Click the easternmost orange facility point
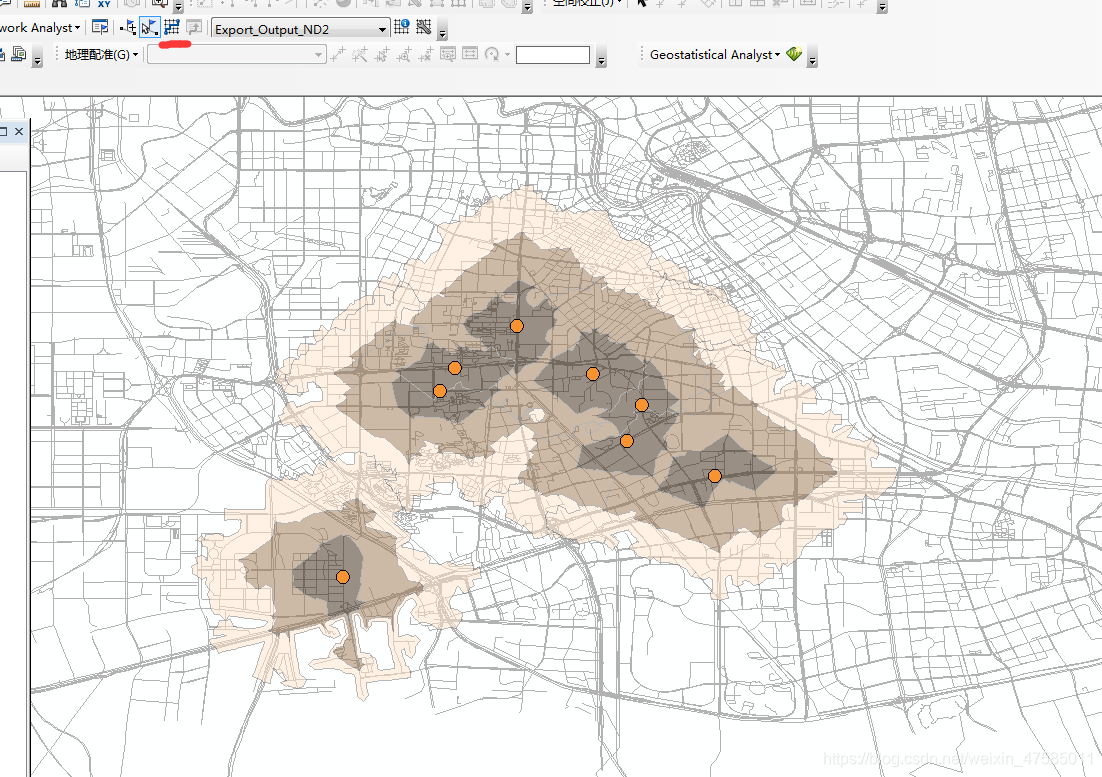The height and width of the screenshot is (777, 1102). pyautogui.click(x=715, y=476)
